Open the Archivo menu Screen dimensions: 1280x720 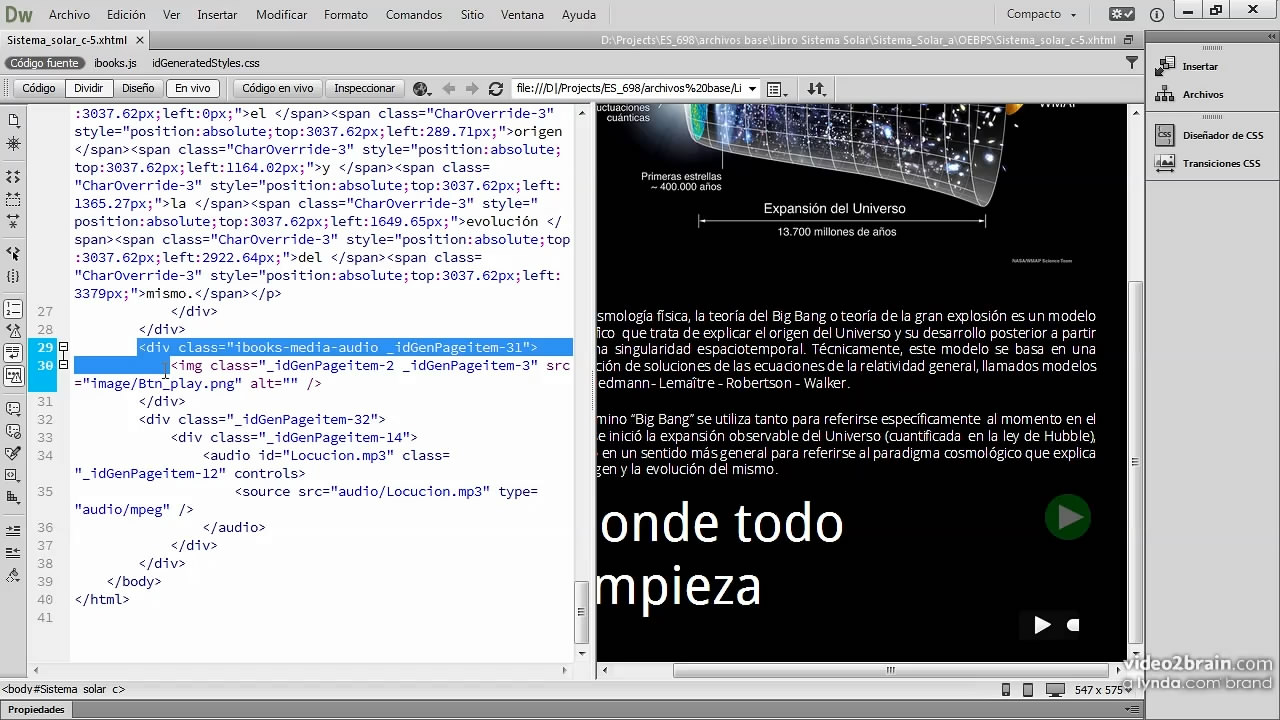pos(69,15)
